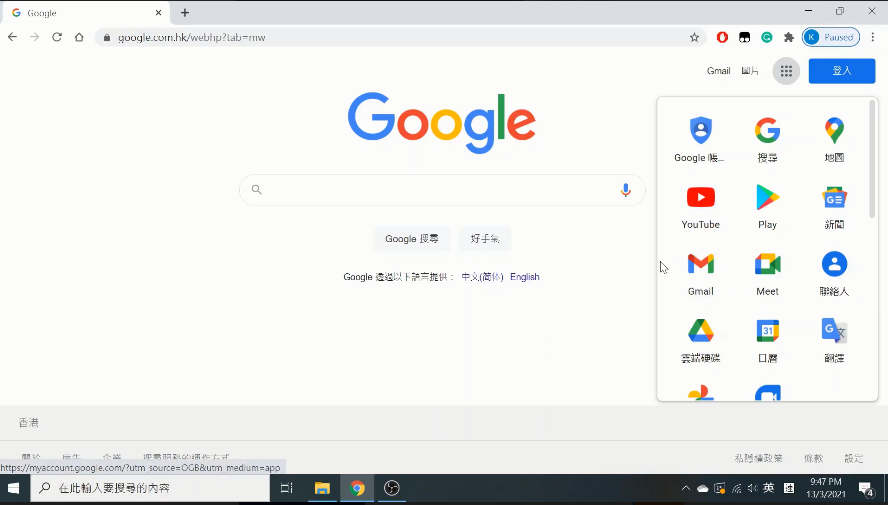Click the apps panel scrollbar
This screenshot has width=888, height=505.
point(872,159)
